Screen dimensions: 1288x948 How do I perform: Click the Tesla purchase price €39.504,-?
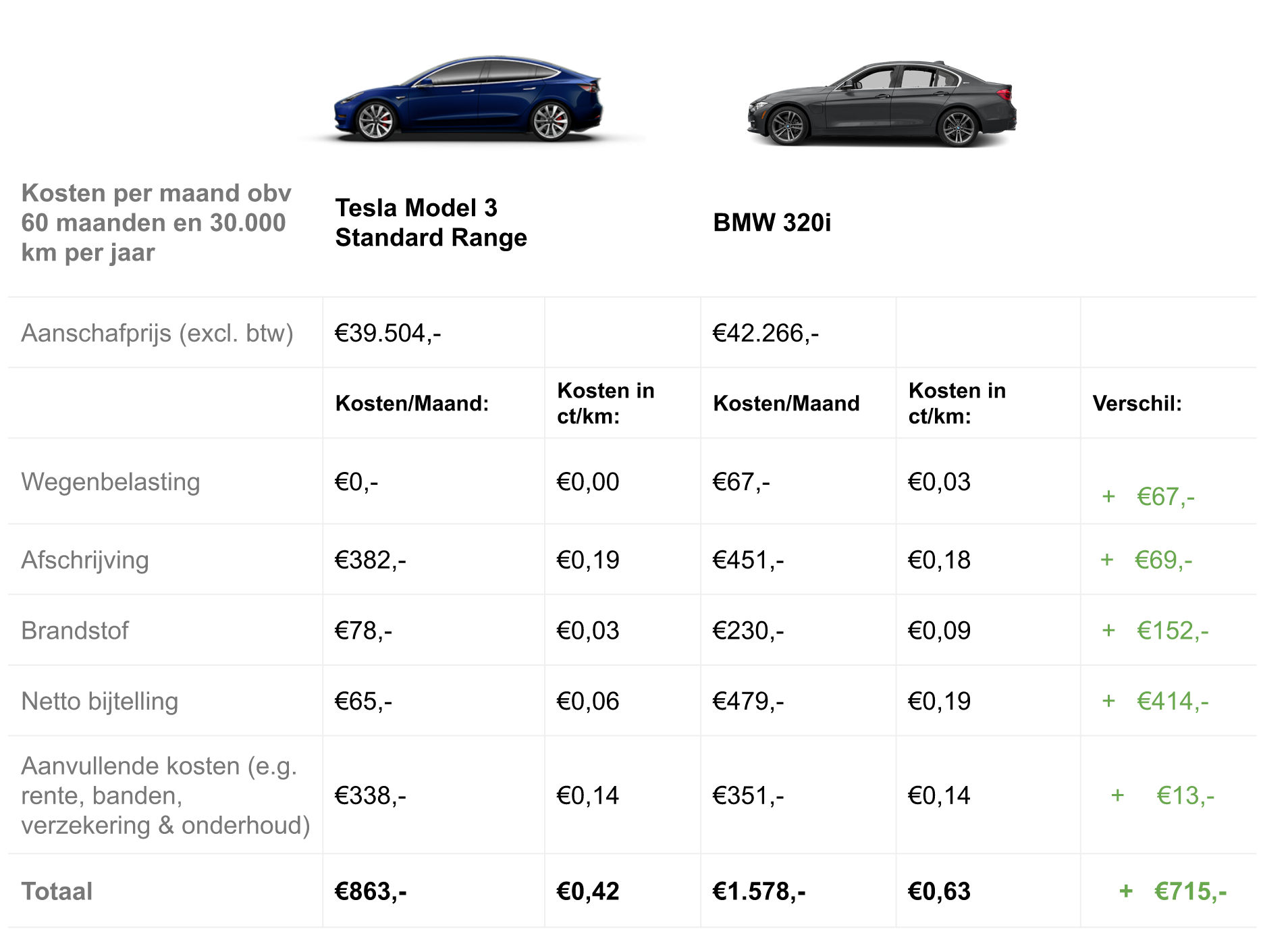pyautogui.click(x=387, y=333)
